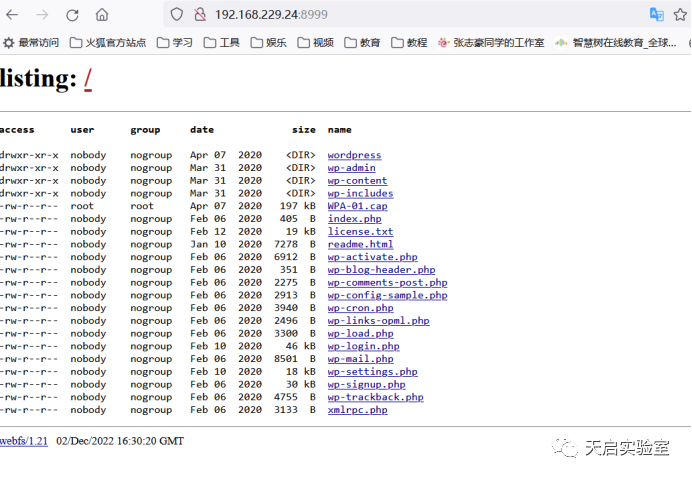This screenshot has height=478, width=692.
Task: Open the wp-includes directory
Action: (361, 194)
